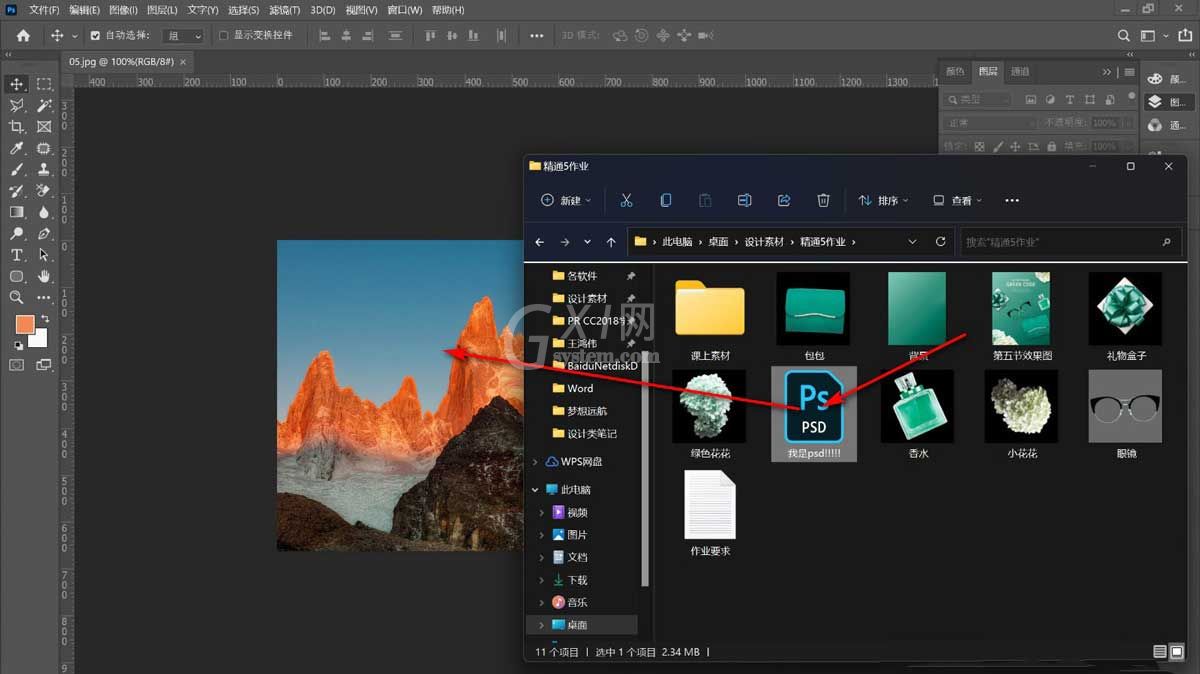Collapse 此电脑 tree node
Screen dimensions: 1200x674
click(x=536, y=490)
